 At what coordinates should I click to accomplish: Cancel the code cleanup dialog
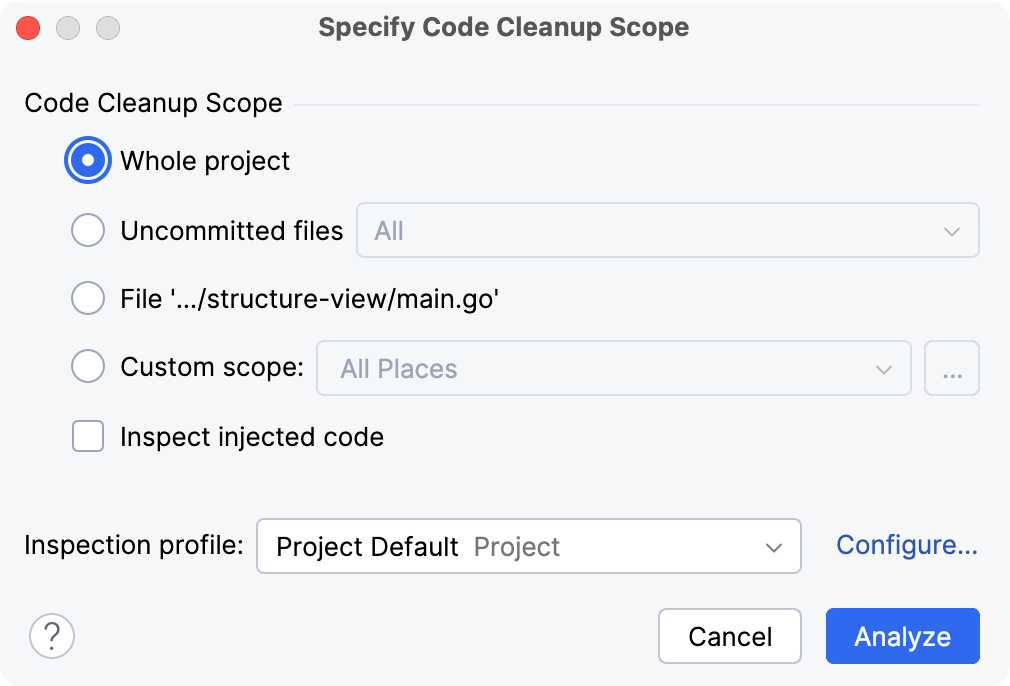coord(729,636)
